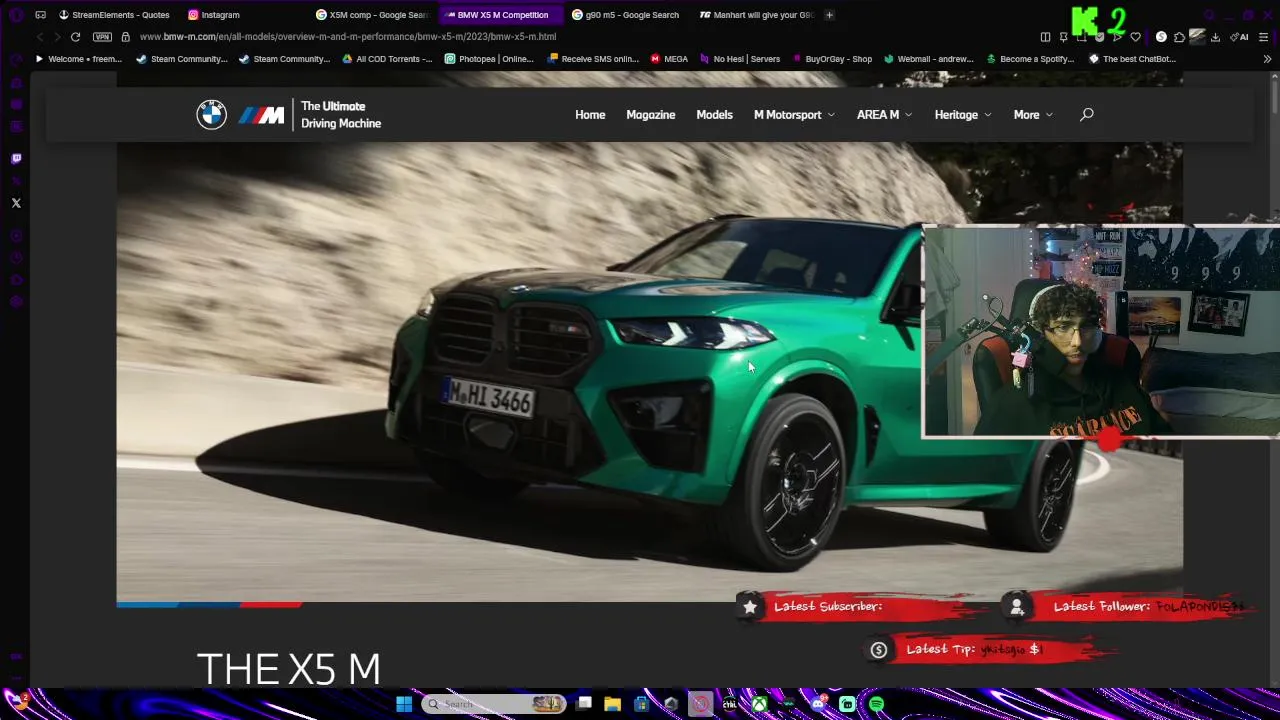
Task: Open the Photopea Online bookmark
Action: point(489,59)
